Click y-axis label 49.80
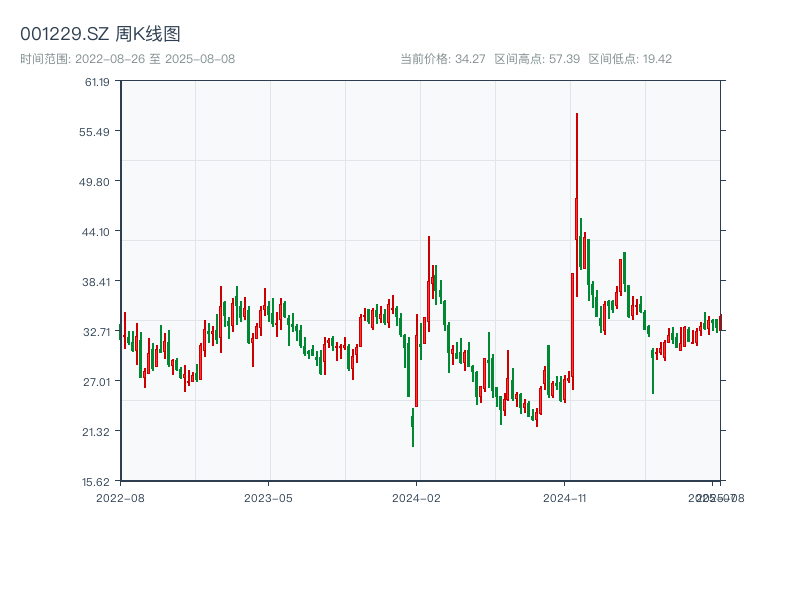The height and width of the screenshot is (600, 800). [x=94, y=182]
